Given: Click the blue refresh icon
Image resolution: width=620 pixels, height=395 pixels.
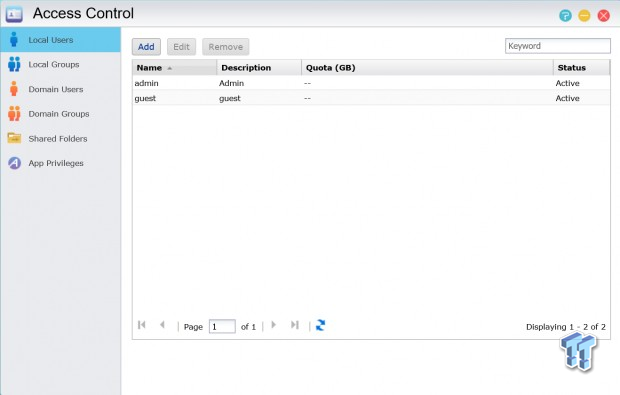Looking at the screenshot, I should tap(320, 325).
